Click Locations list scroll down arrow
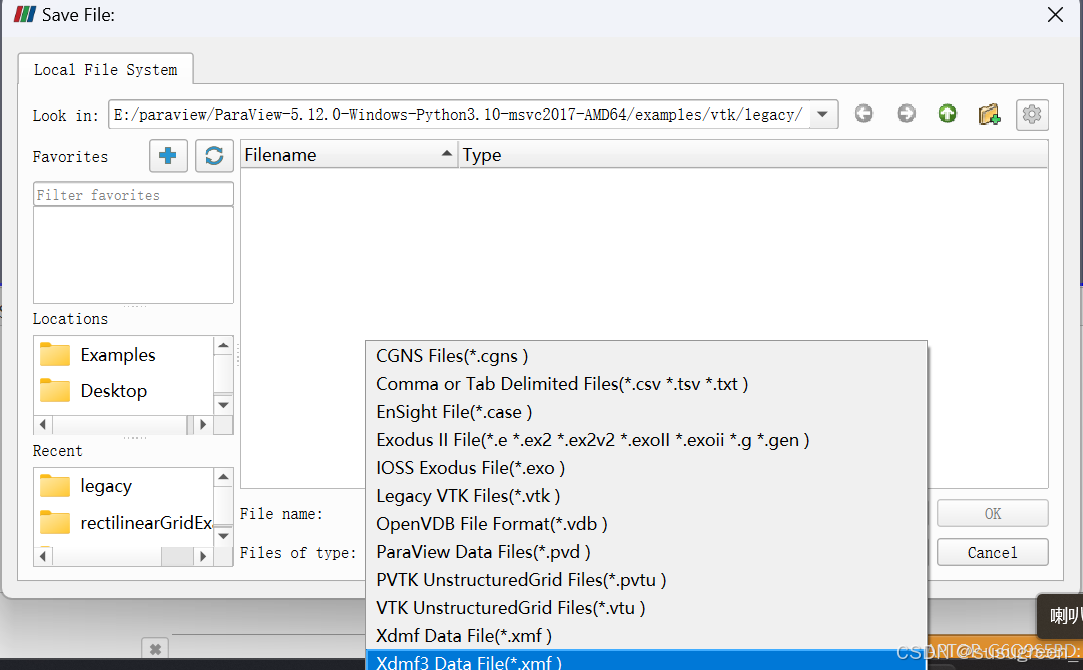 [x=223, y=405]
